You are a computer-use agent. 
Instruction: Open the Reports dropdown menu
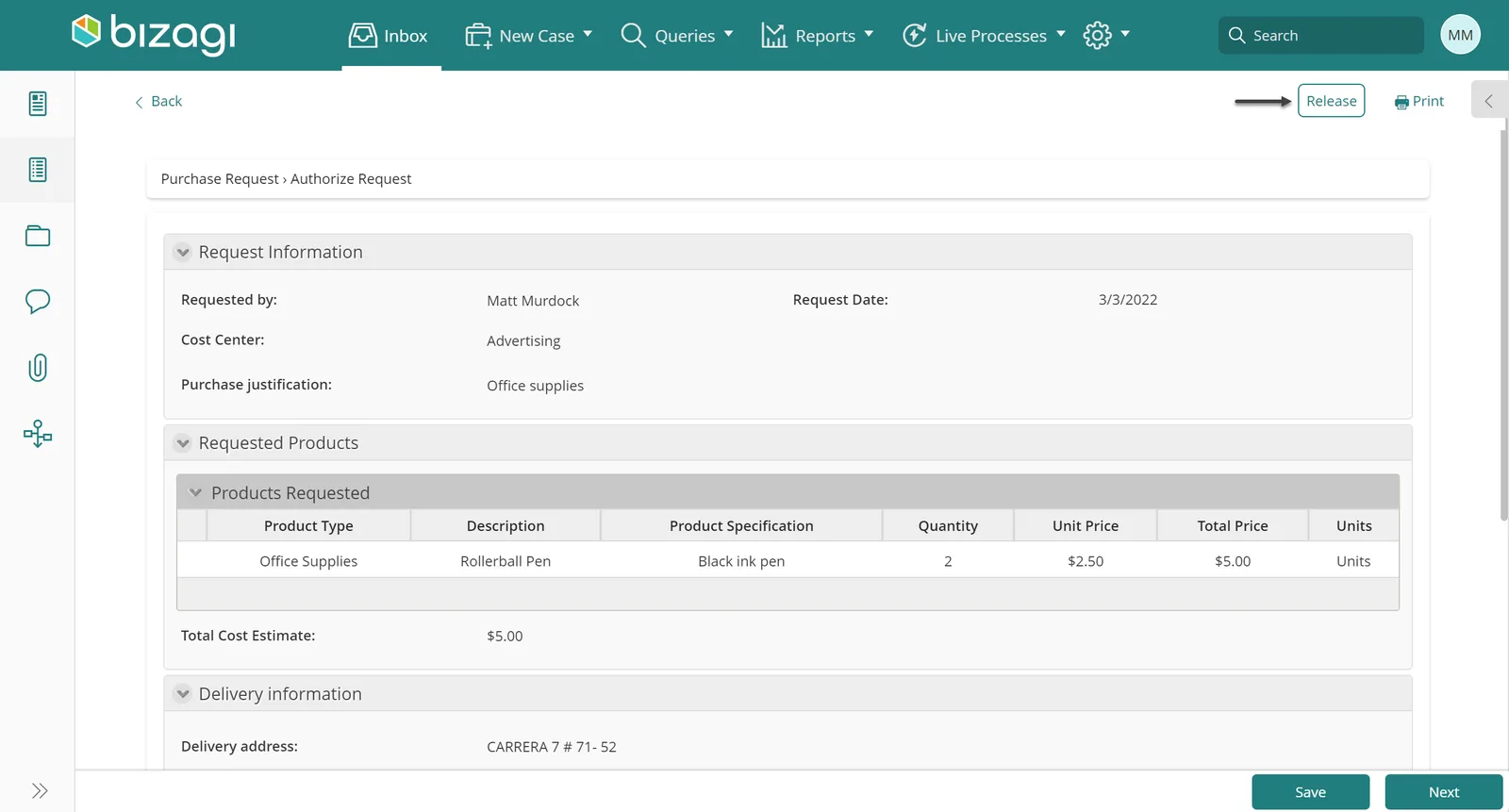click(817, 36)
